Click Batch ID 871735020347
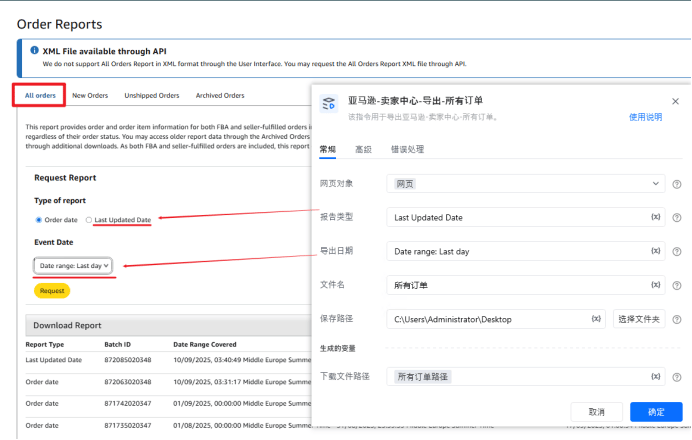This screenshot has height=440, width=692. click(128, 425)
